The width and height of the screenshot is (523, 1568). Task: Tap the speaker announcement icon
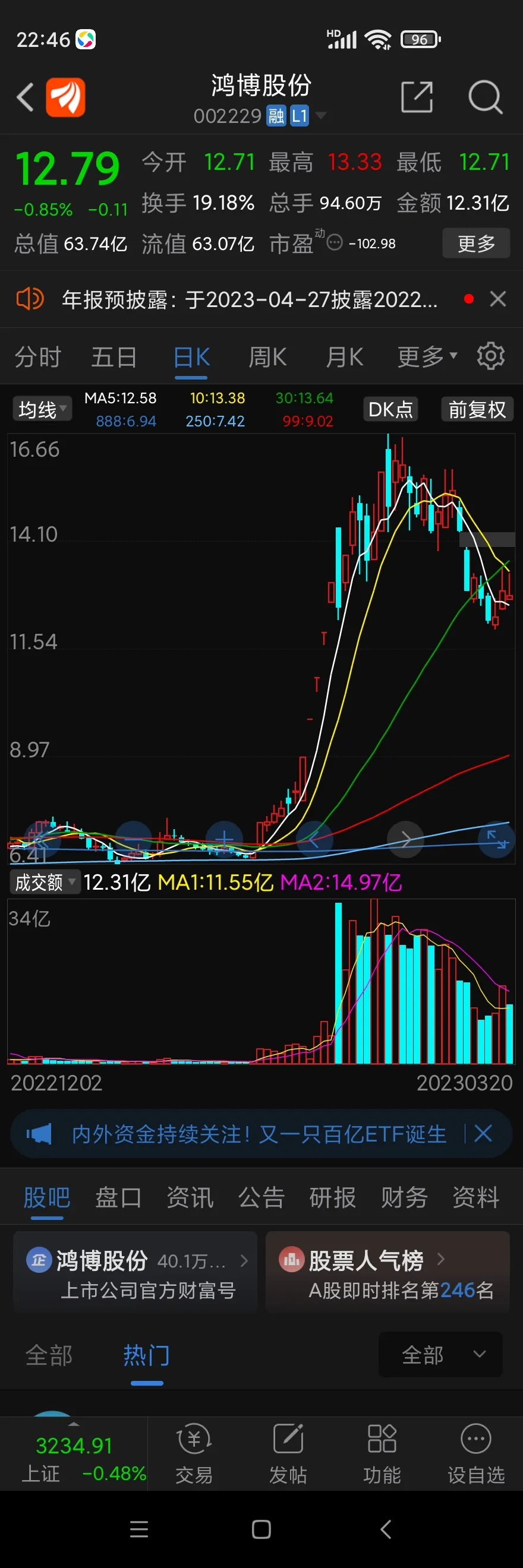29,299
